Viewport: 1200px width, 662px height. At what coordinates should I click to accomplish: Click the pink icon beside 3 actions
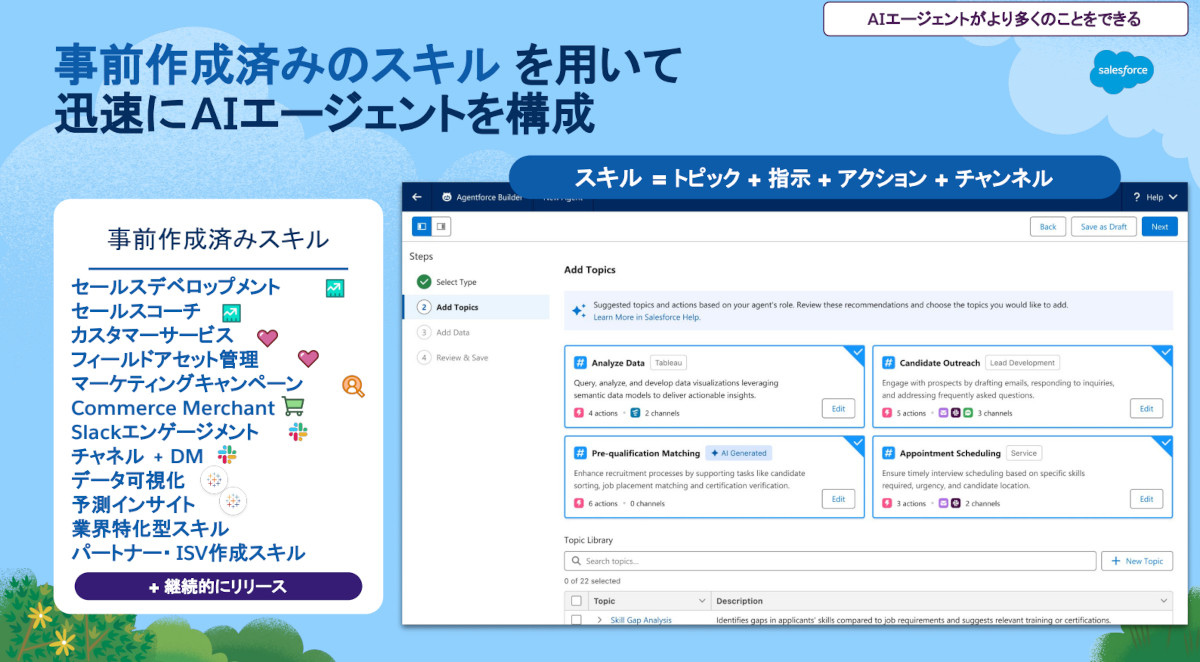coord(887,503)
